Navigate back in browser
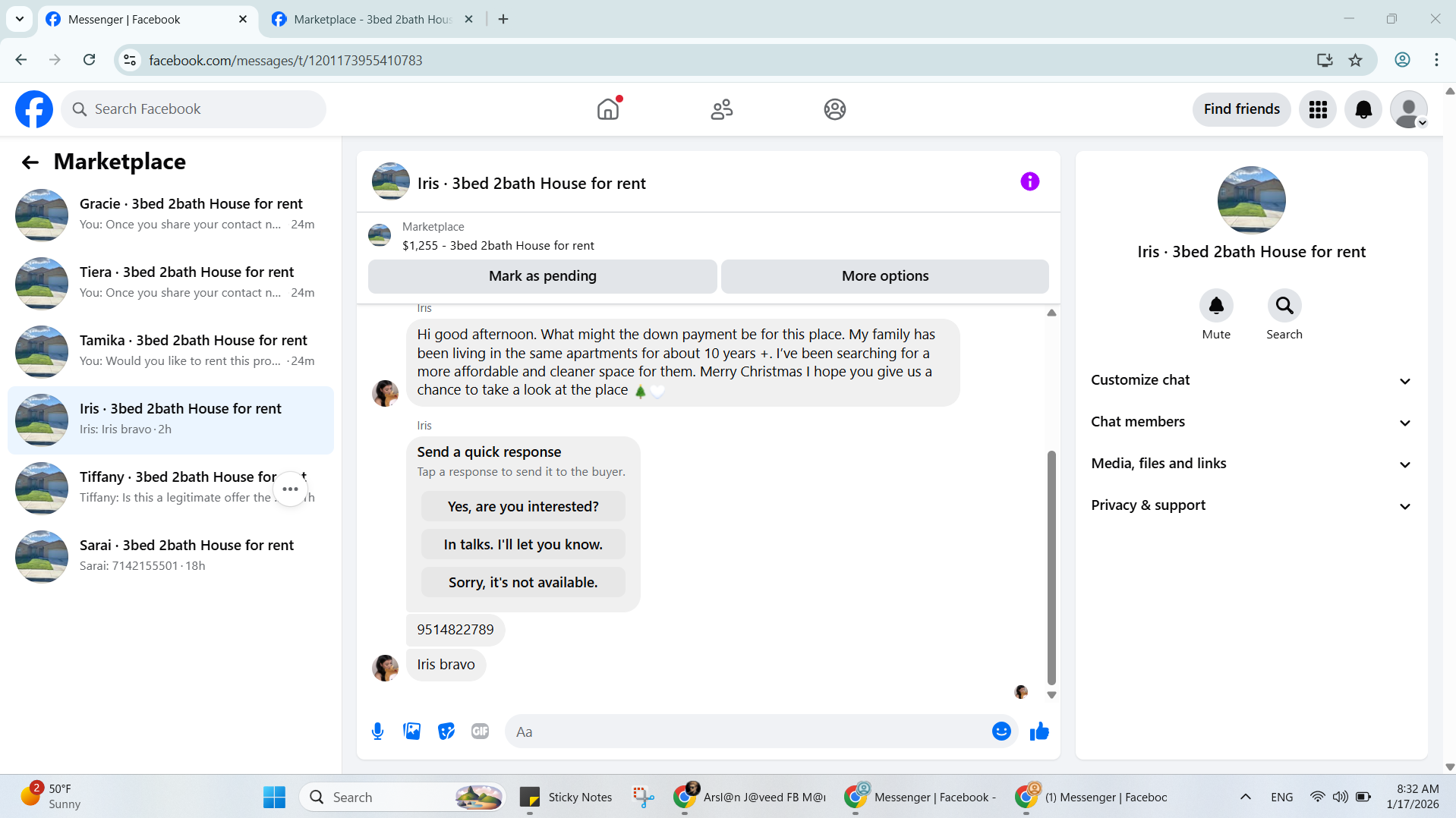 pos(21,60)
